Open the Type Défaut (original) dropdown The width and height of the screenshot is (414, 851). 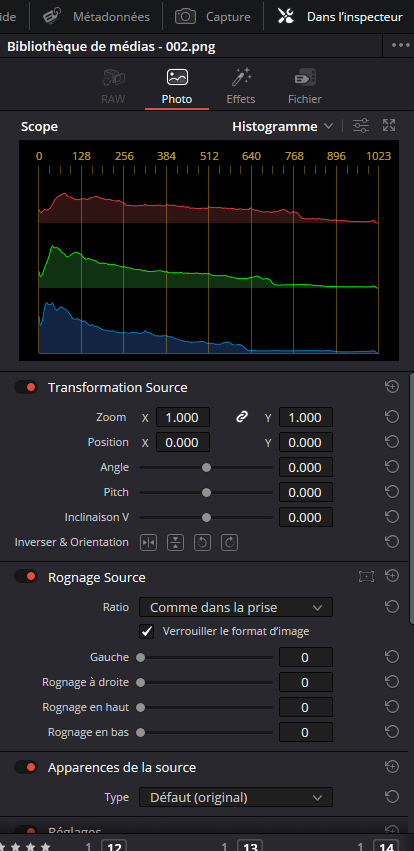(x=236, y=797)
